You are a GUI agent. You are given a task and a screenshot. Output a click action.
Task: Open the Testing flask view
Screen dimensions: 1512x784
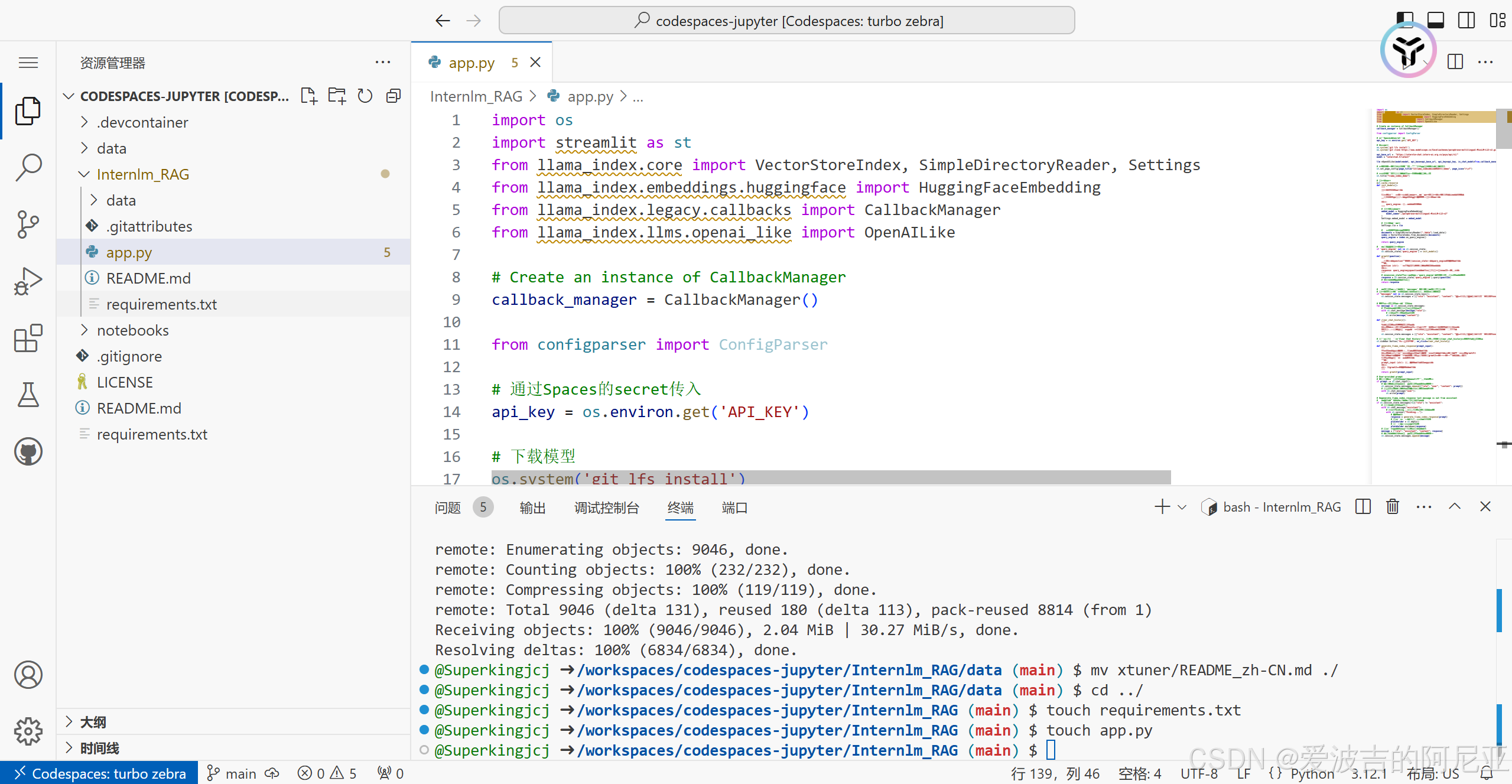28,395
